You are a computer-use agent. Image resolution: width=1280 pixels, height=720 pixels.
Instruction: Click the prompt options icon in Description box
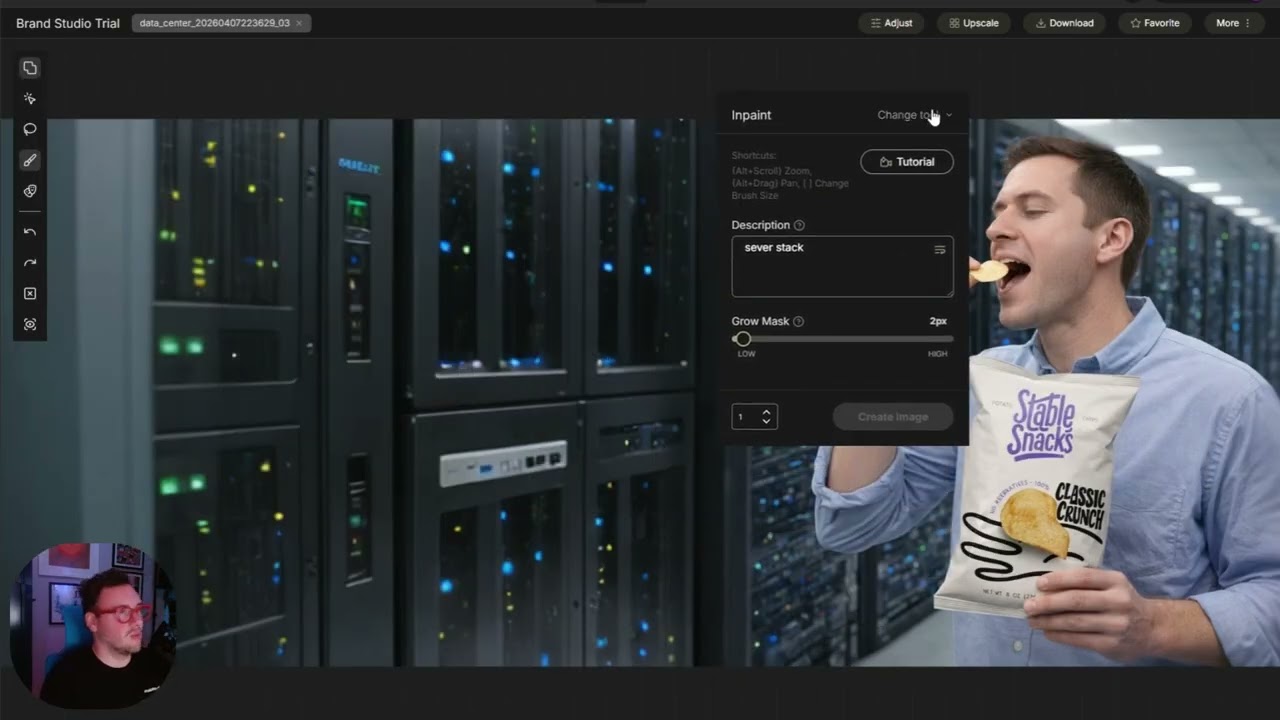click(x=940, y=250)
